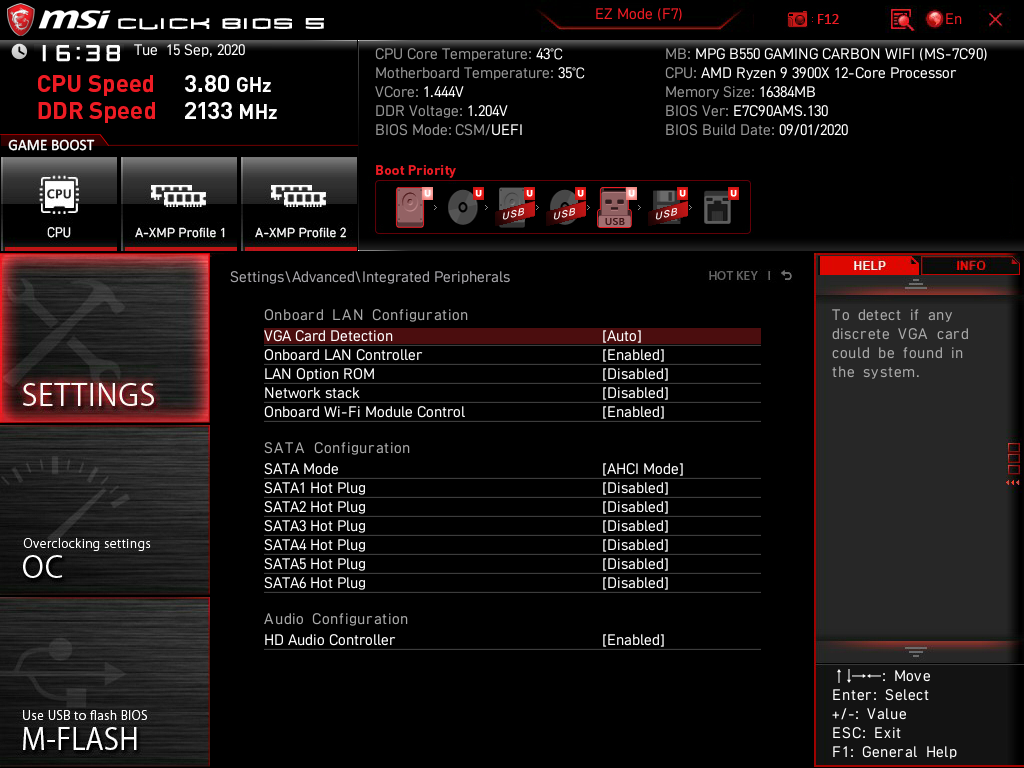Viewport: 1024px width, 768px height.
Task: Switch to the HELP tab
Action: click(869, 265)
